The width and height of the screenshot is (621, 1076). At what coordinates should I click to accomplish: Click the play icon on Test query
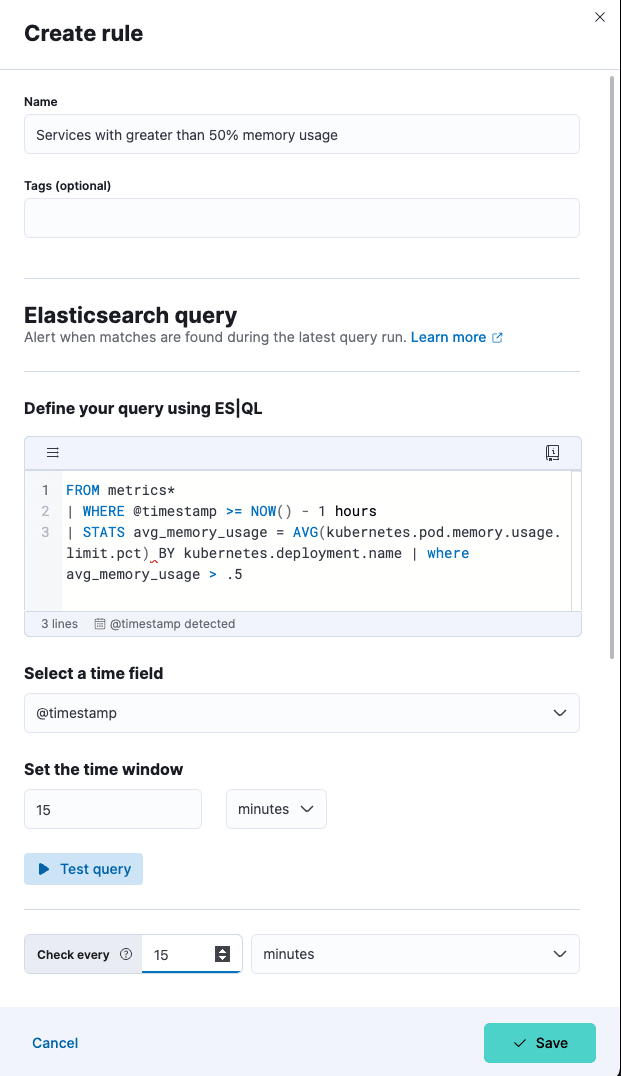click(x=44, y=869)
